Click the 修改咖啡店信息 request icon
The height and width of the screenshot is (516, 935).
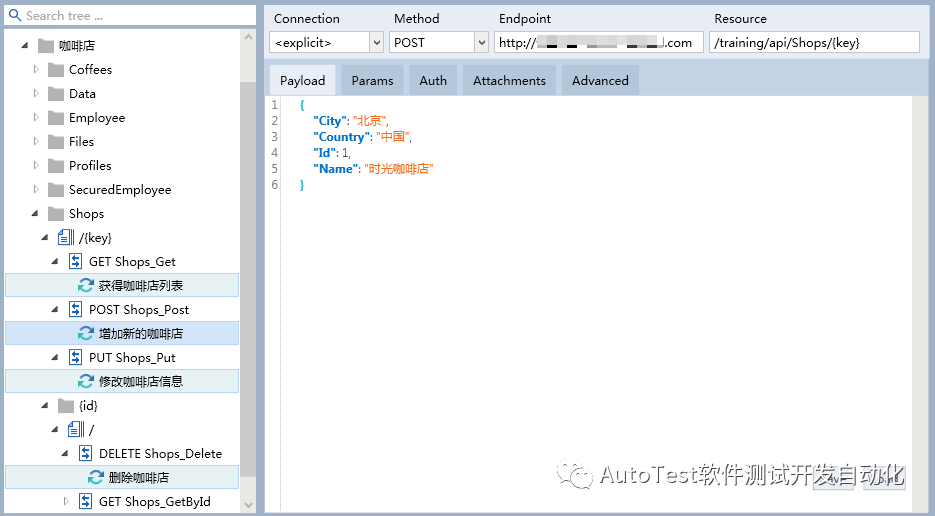[86, 381]
